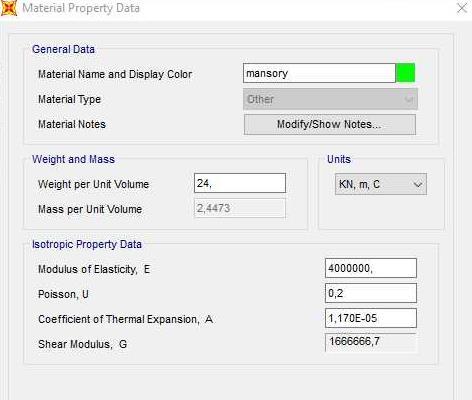Select the Weight per Unit Volume field
The image size is (472, 400).
click(x=240, y=183)
